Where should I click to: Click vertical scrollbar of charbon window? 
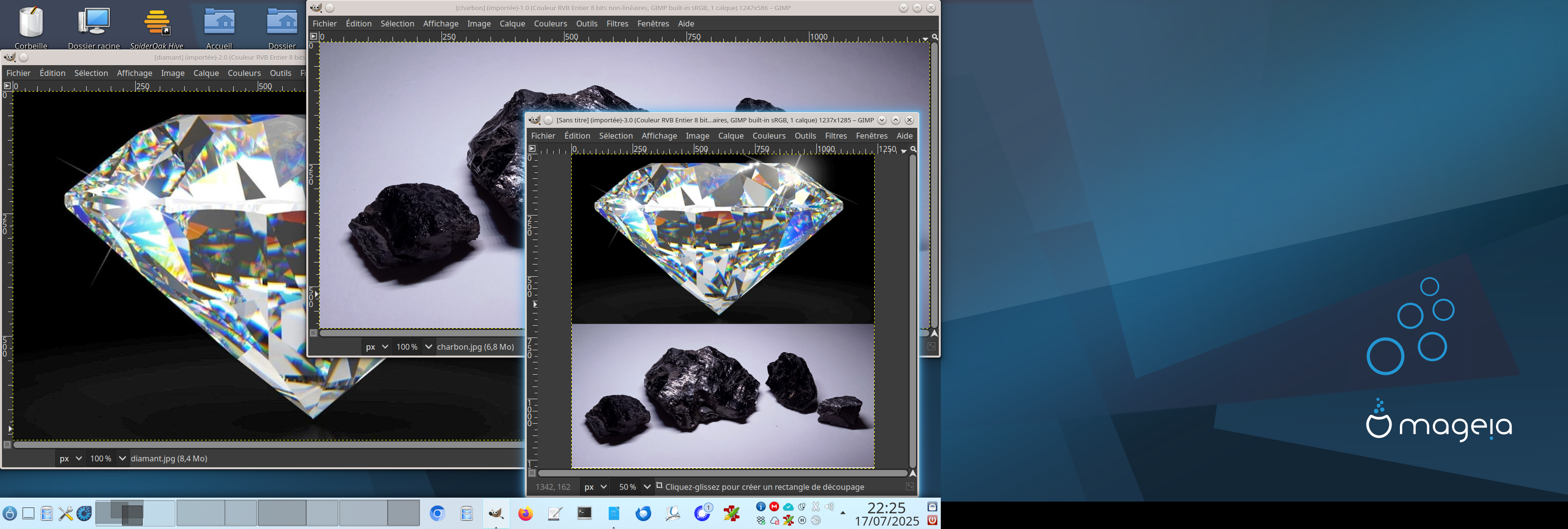click(934, 186)
